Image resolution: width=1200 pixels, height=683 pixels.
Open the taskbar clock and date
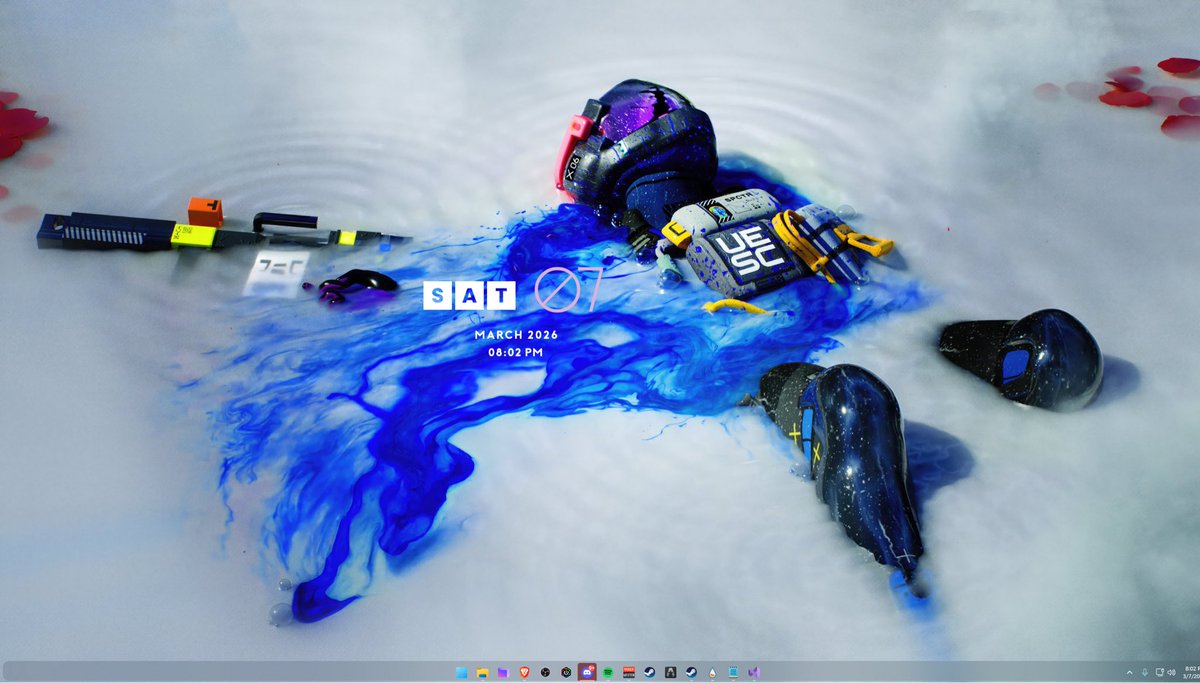click(x=1192, y=673)
